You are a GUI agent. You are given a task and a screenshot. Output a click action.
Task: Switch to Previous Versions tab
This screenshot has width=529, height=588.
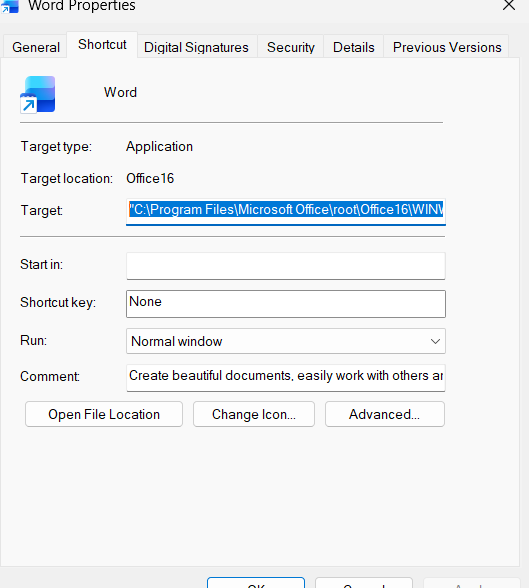pos(447,47)
